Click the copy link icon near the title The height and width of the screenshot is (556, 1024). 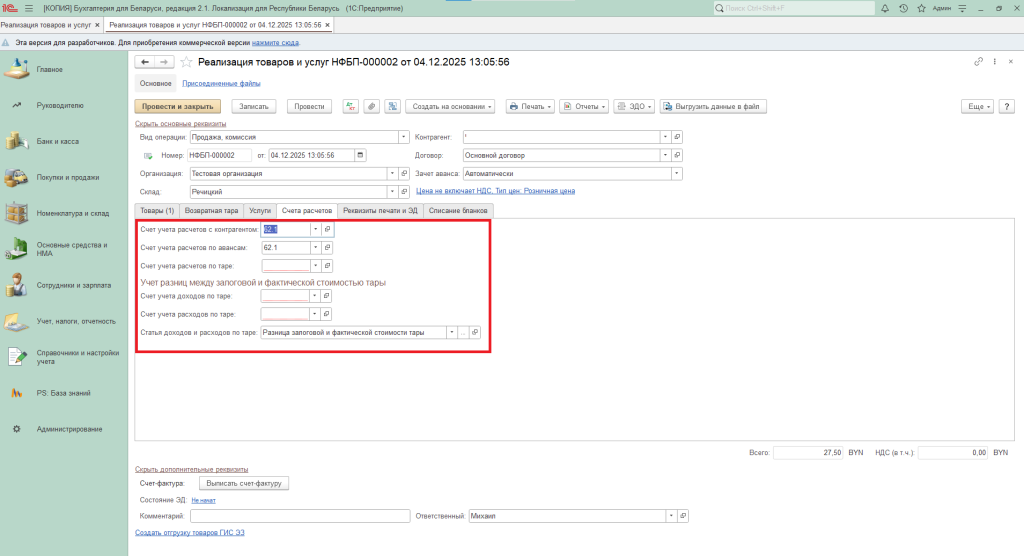(x=978, y=62)
